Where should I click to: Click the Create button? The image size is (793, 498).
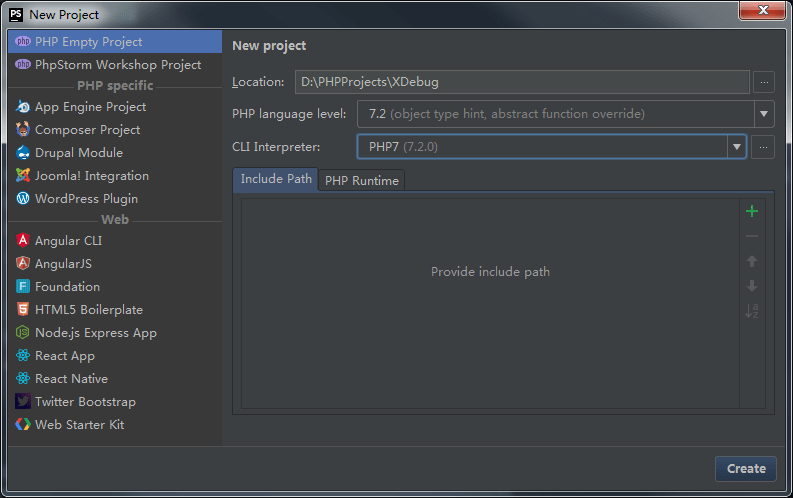(745, 469)
